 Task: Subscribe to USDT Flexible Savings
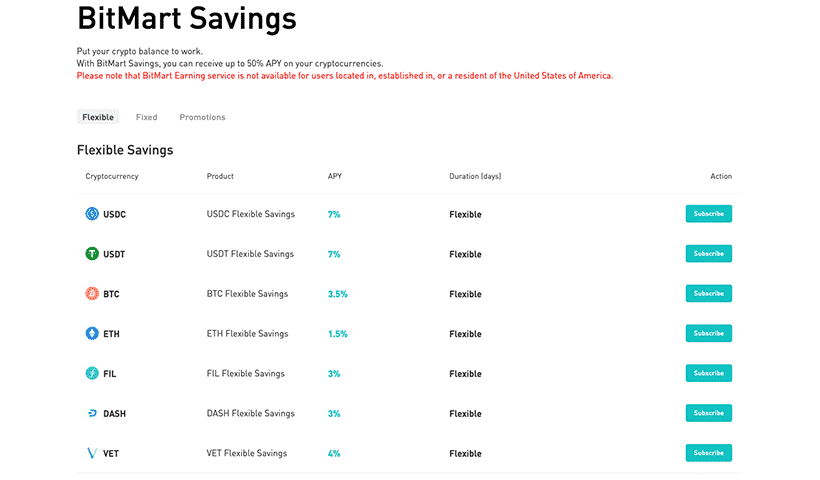[x=708, y=254]
